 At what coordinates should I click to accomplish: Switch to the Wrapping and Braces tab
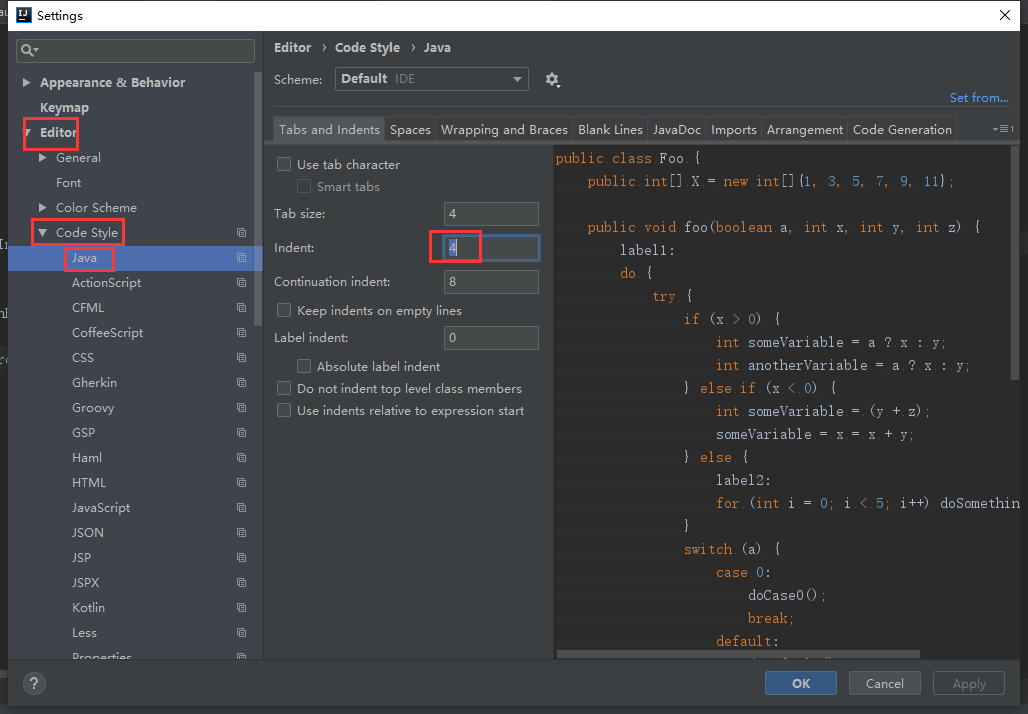504,130
